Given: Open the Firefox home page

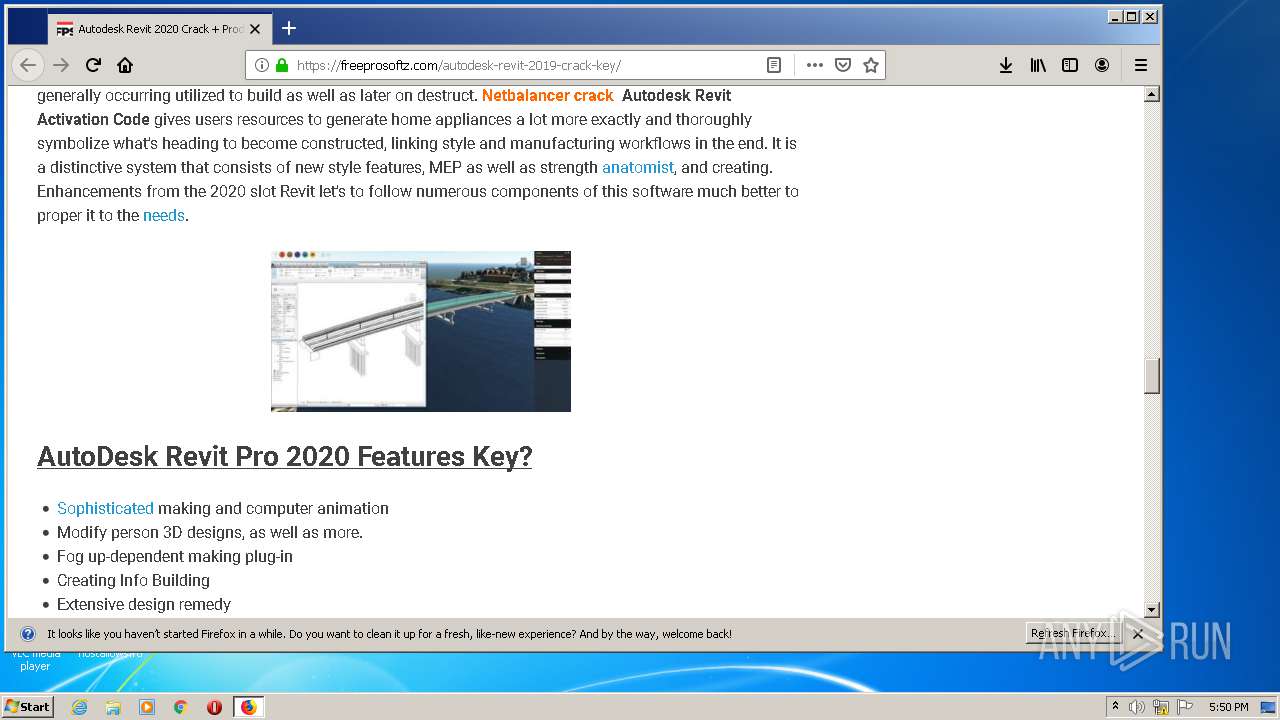Looking at the screenshot, I should [x=125, y=65].
